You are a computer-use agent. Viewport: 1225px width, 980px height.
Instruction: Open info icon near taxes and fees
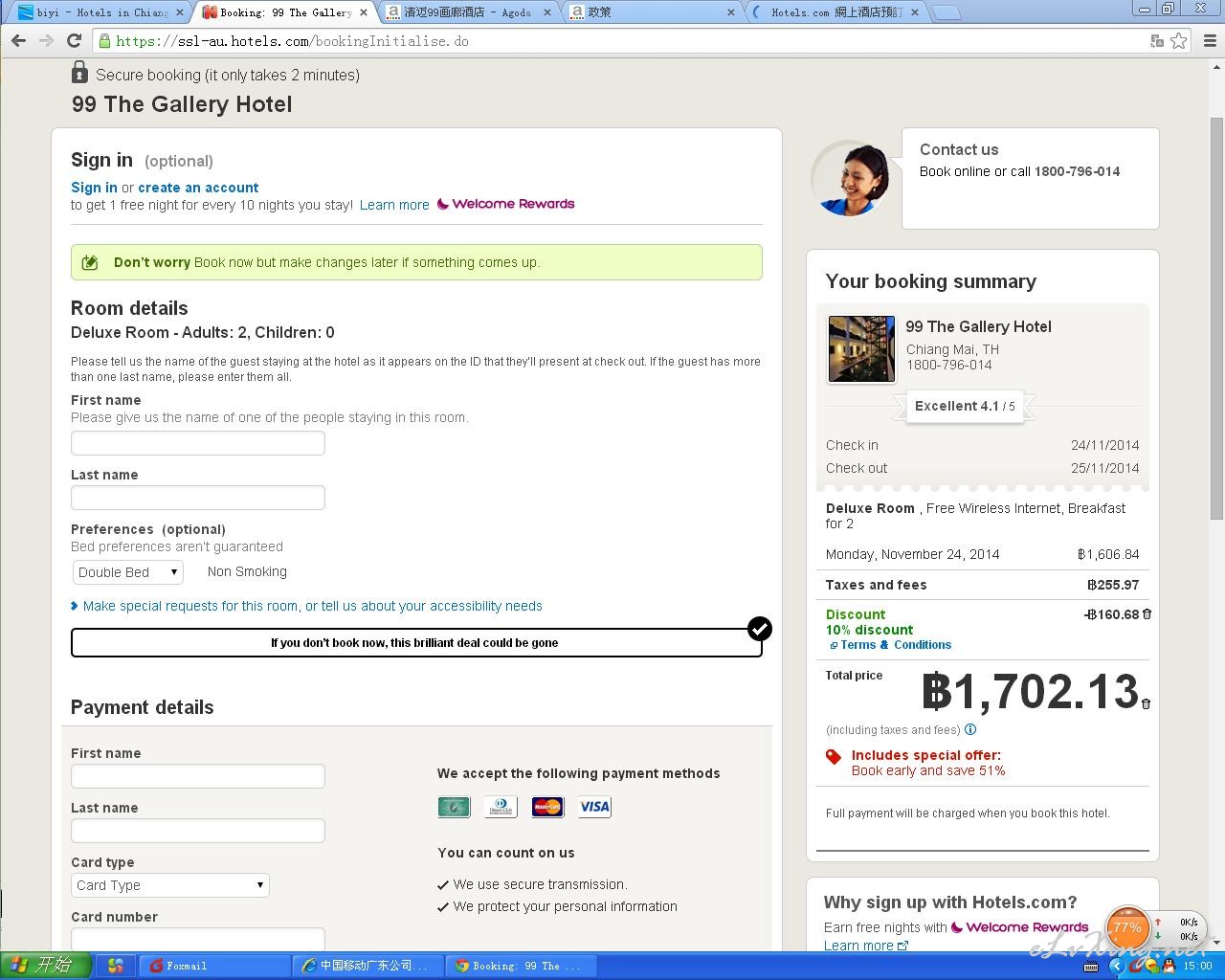click(970, 729)
